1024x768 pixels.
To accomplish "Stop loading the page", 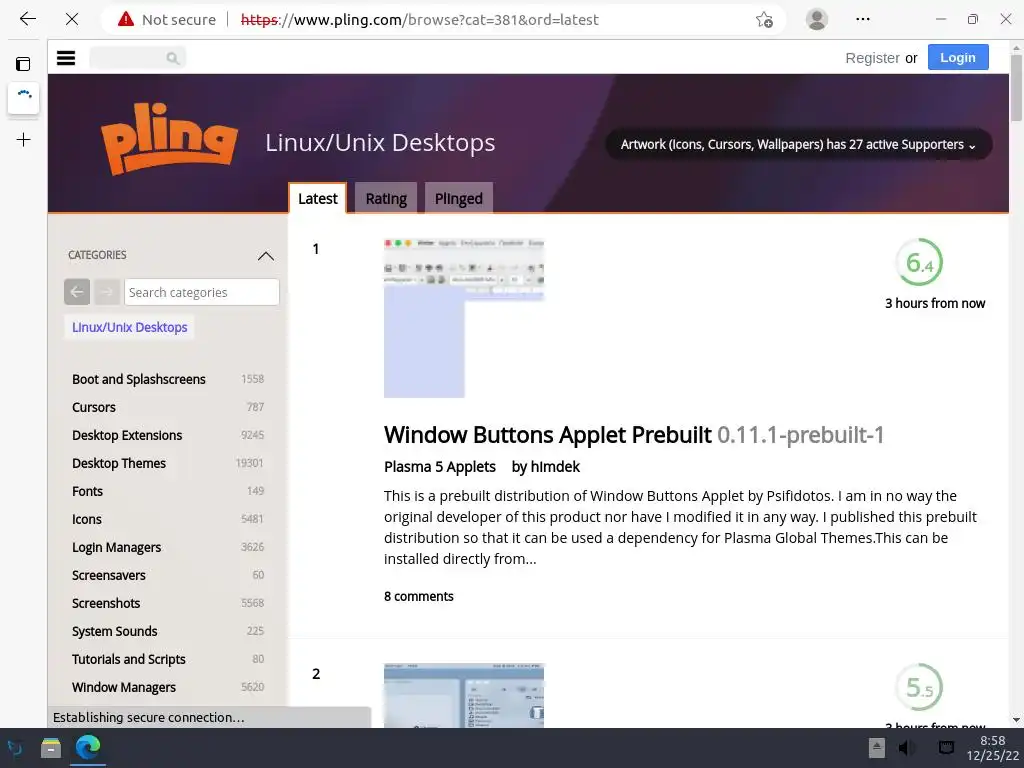I will point(72,19).
